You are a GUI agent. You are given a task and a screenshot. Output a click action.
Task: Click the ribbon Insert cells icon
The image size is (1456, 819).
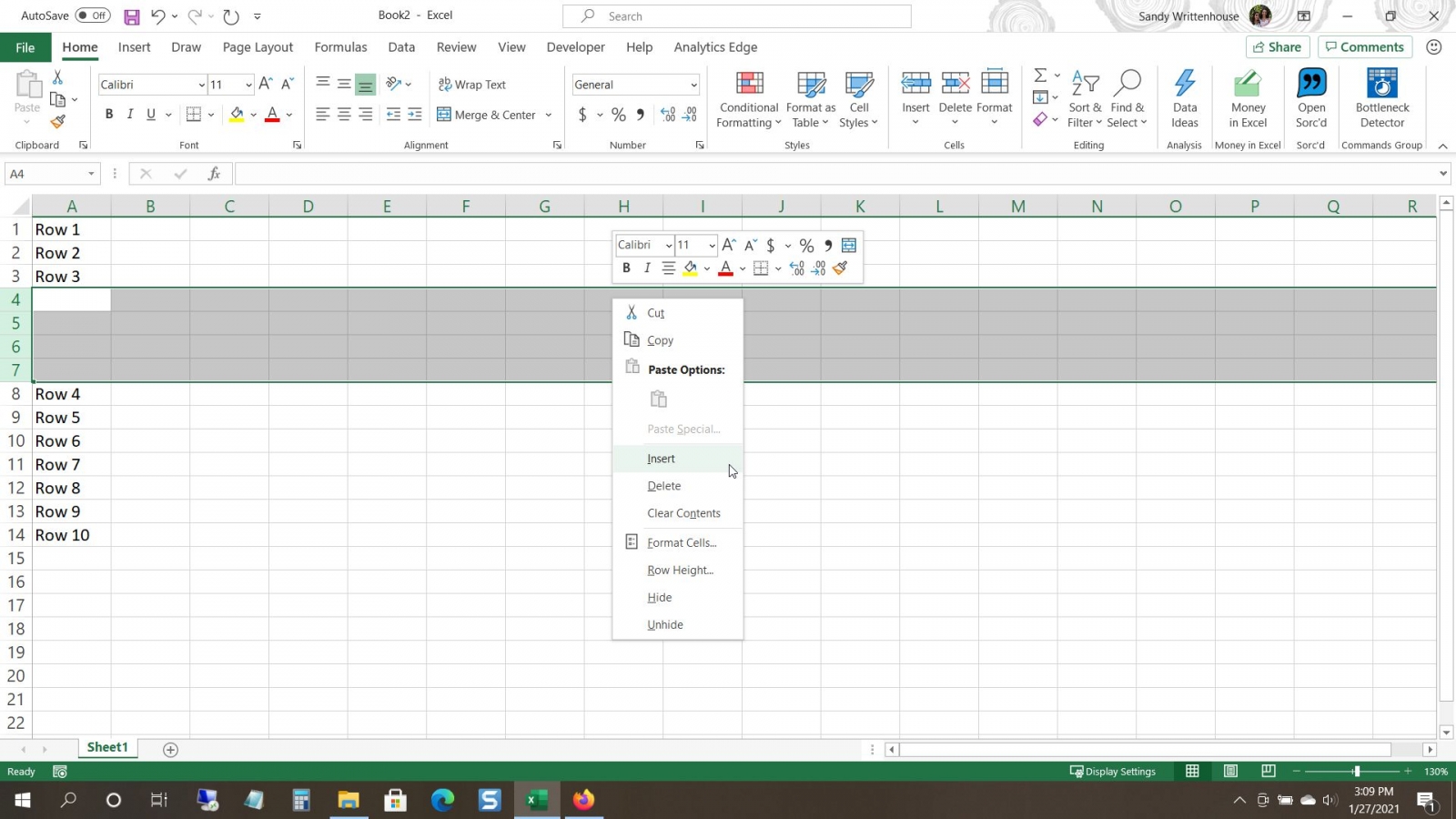click(915, 84)
